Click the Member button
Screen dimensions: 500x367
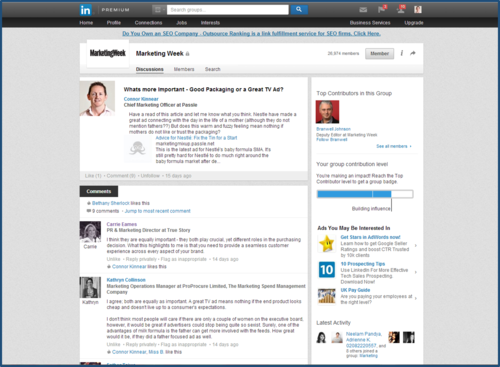379,53
